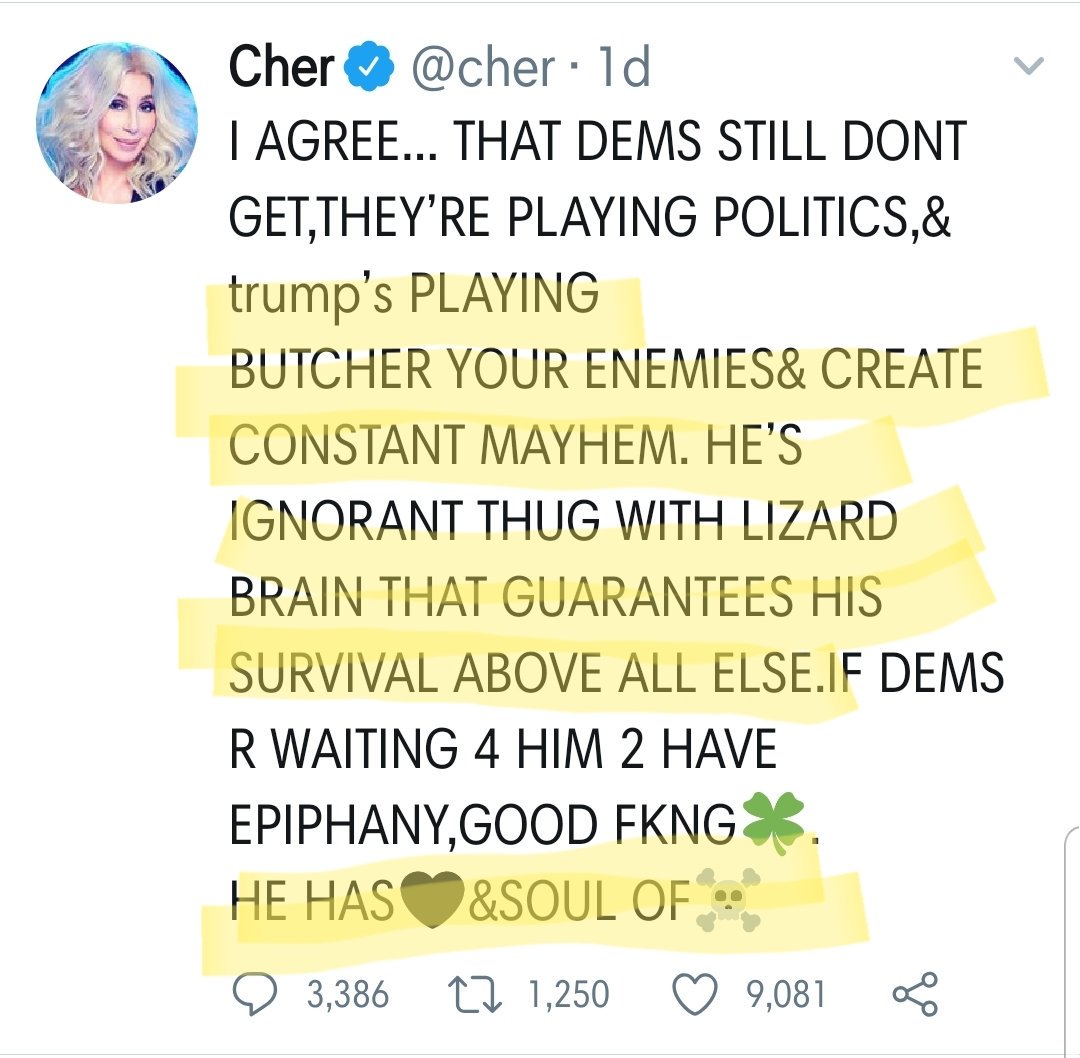Like the tweet with heart icon
The width and height of the screenshot is (1080, 1058).
pyautogui.click(x=694, y=995)
